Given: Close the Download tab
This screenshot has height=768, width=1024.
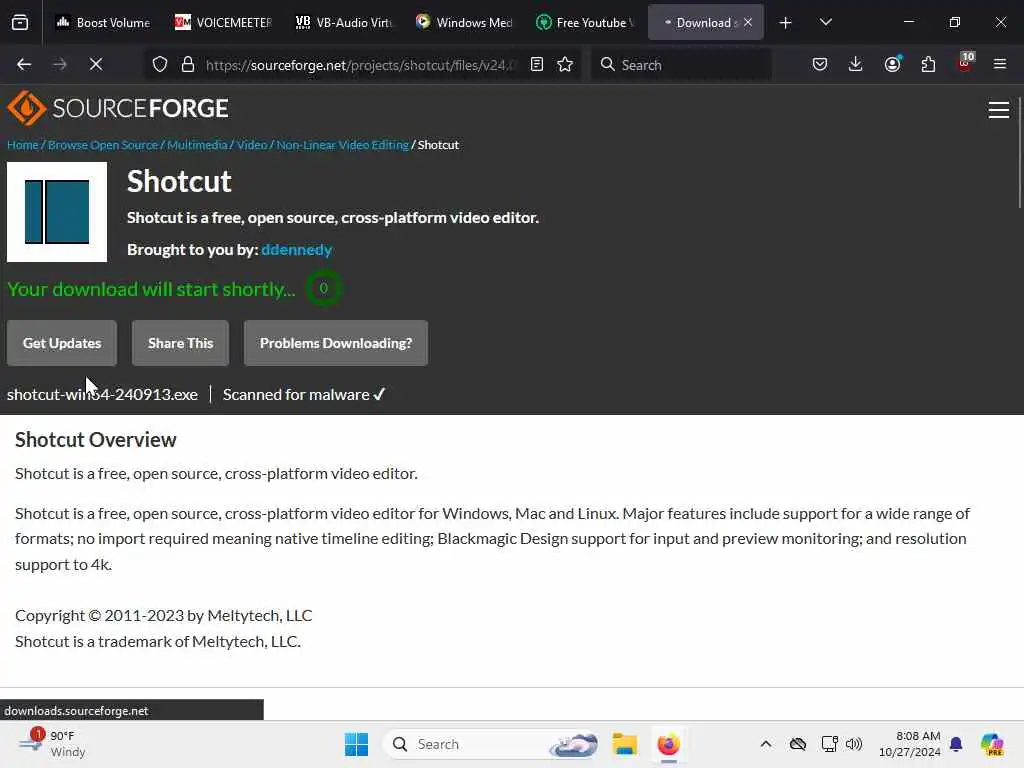Looking at the screenshot, I should (748, 22).
